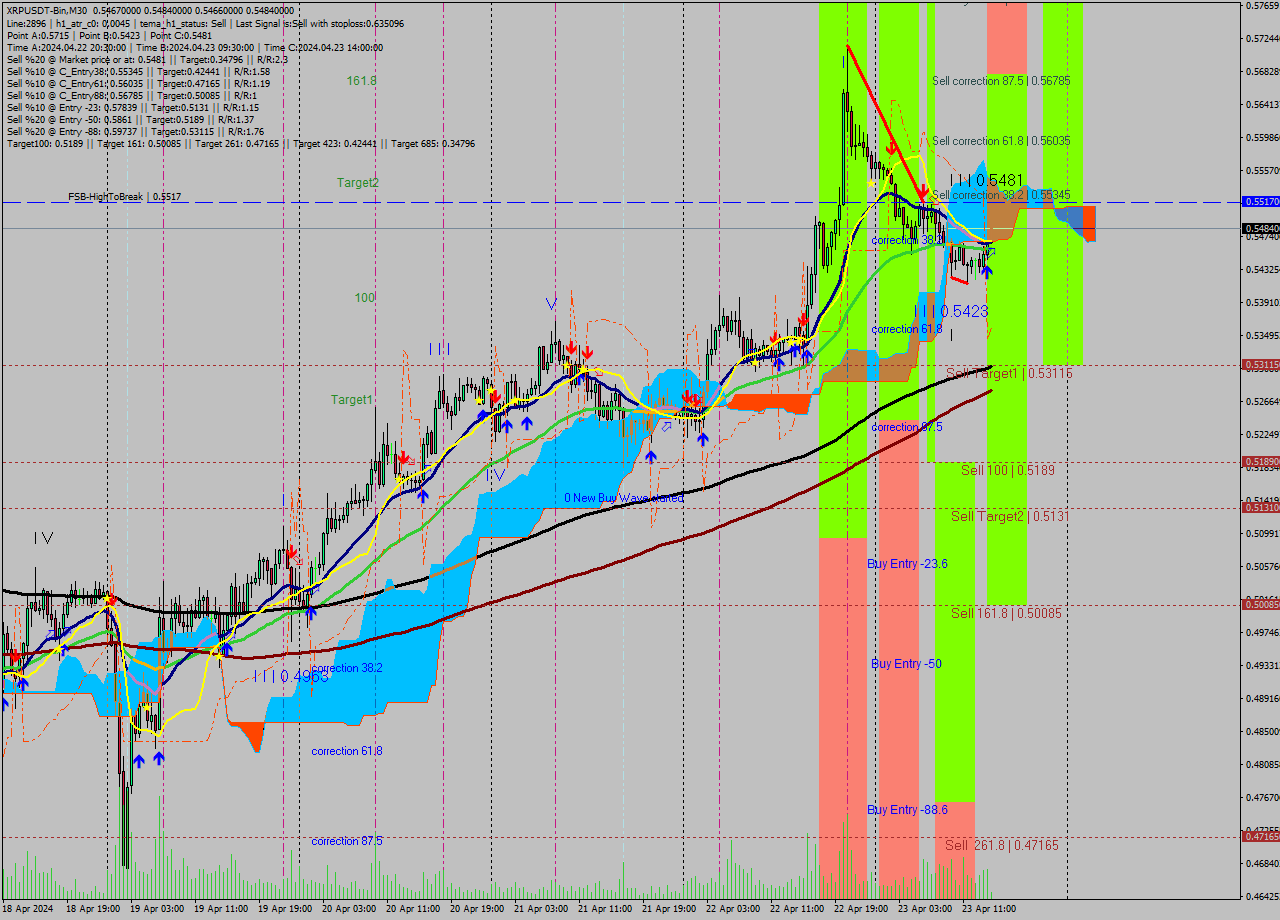Click the Sell %20 @ Entry -50: 0.5861 line
Viewport: 1280px width, 920px height.
130,120
